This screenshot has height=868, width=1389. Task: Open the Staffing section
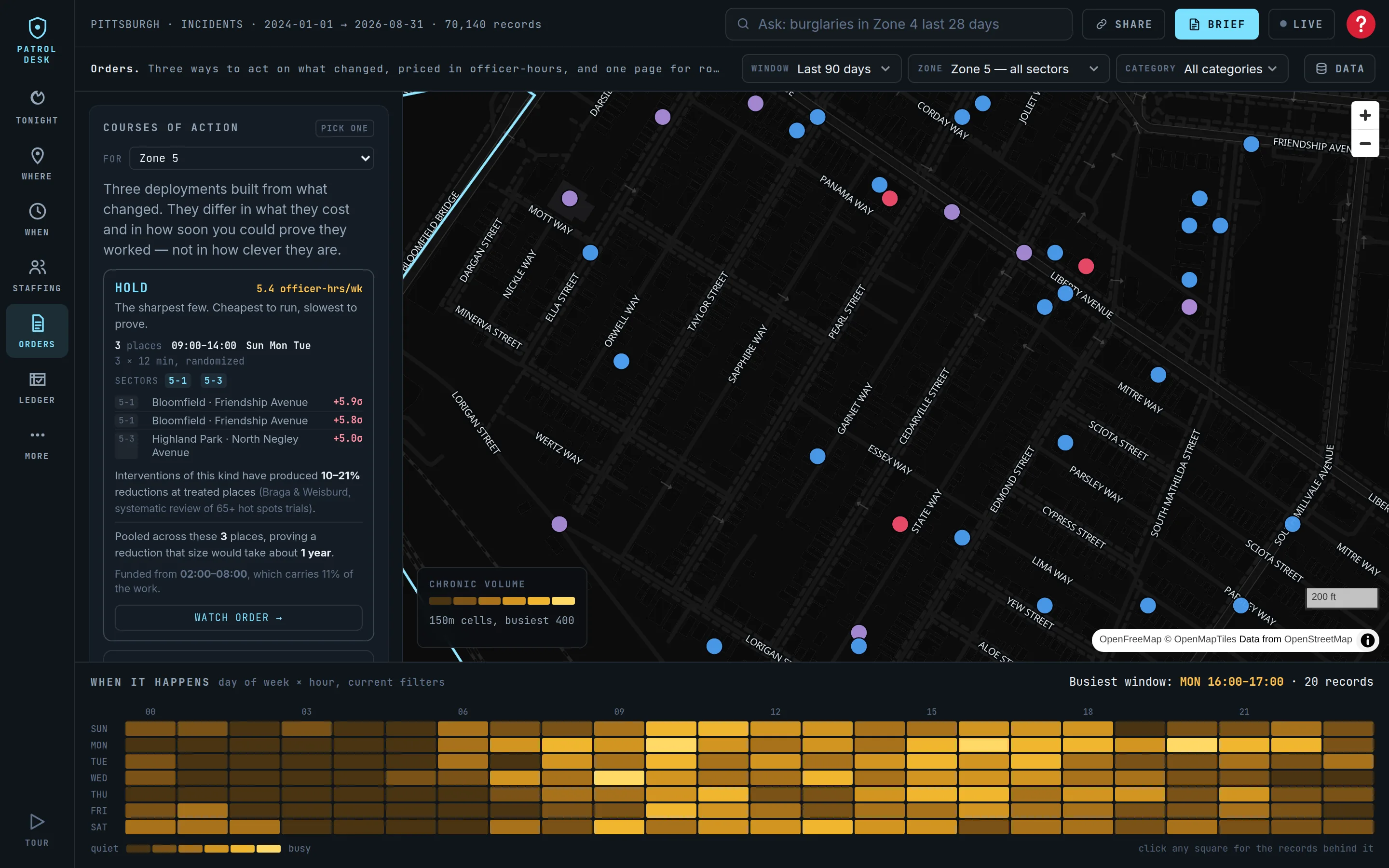click(37, 275)
